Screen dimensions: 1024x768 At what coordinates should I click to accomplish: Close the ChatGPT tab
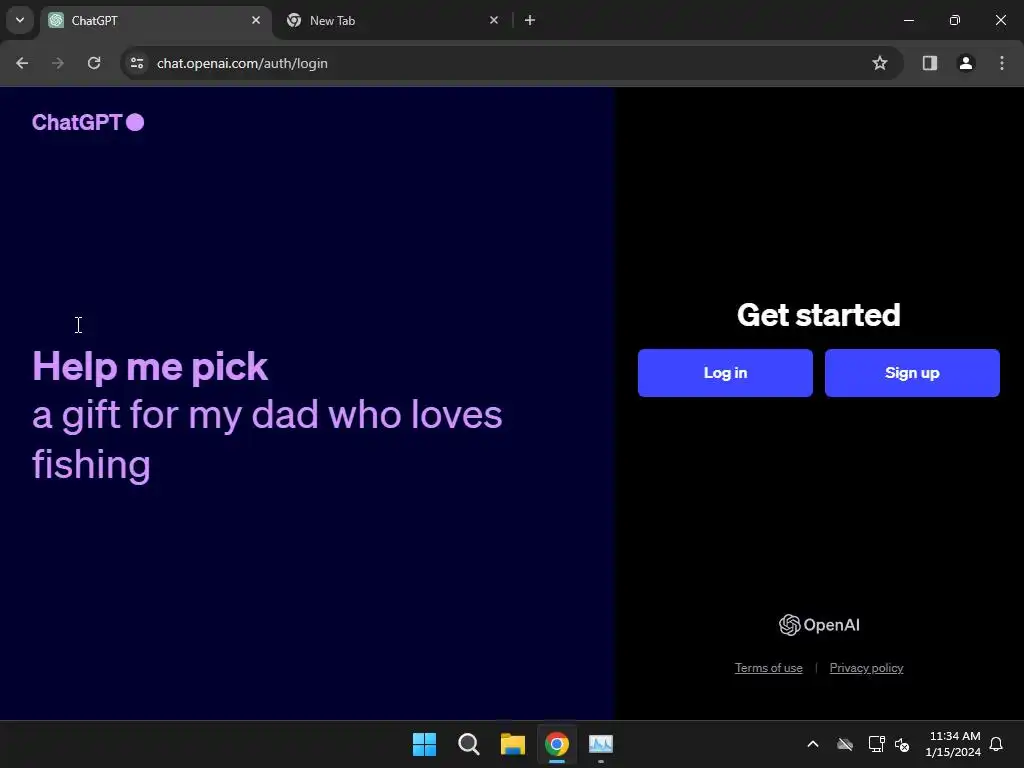point(256,20)
